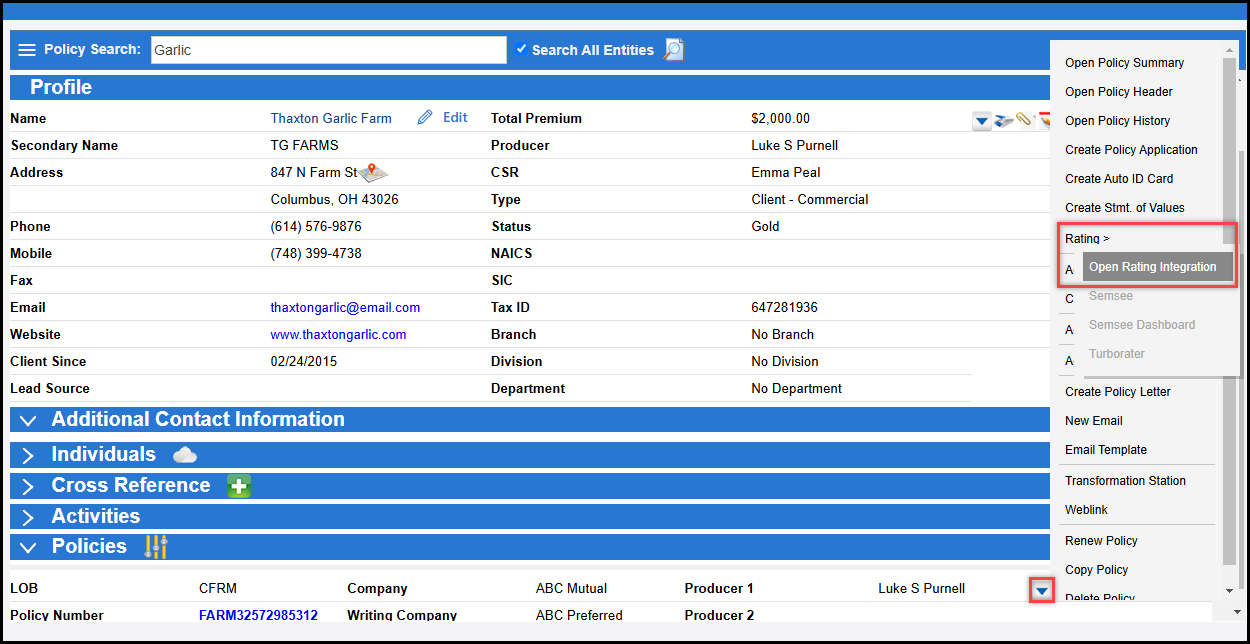Select Renew Policy in the context menu
Image resolution: width=1250 pixels, height=644 pixels.
click(x=1101, y=540)
